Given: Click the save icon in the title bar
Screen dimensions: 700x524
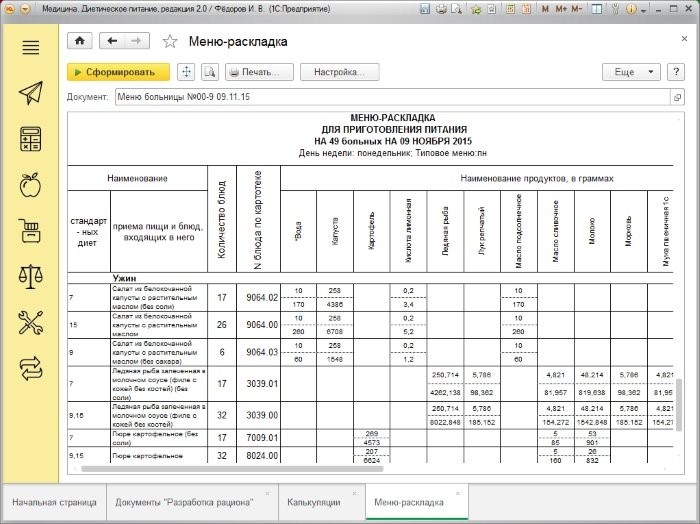Looking at the screenshot, I should coord(425,8).
